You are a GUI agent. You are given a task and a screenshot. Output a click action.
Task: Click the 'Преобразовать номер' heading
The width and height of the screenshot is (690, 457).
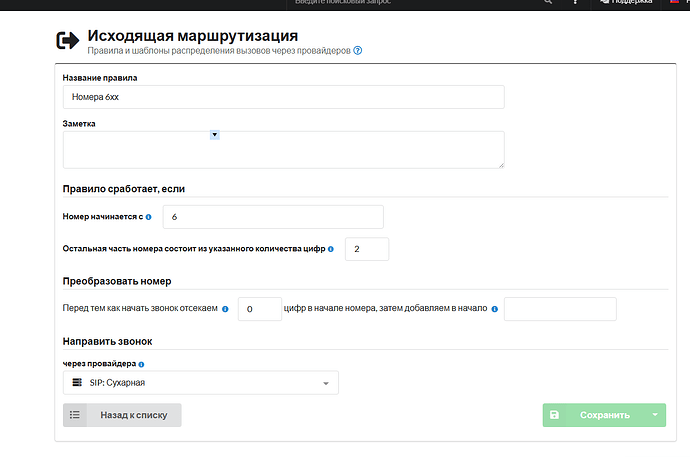click(x=117, y=281)
